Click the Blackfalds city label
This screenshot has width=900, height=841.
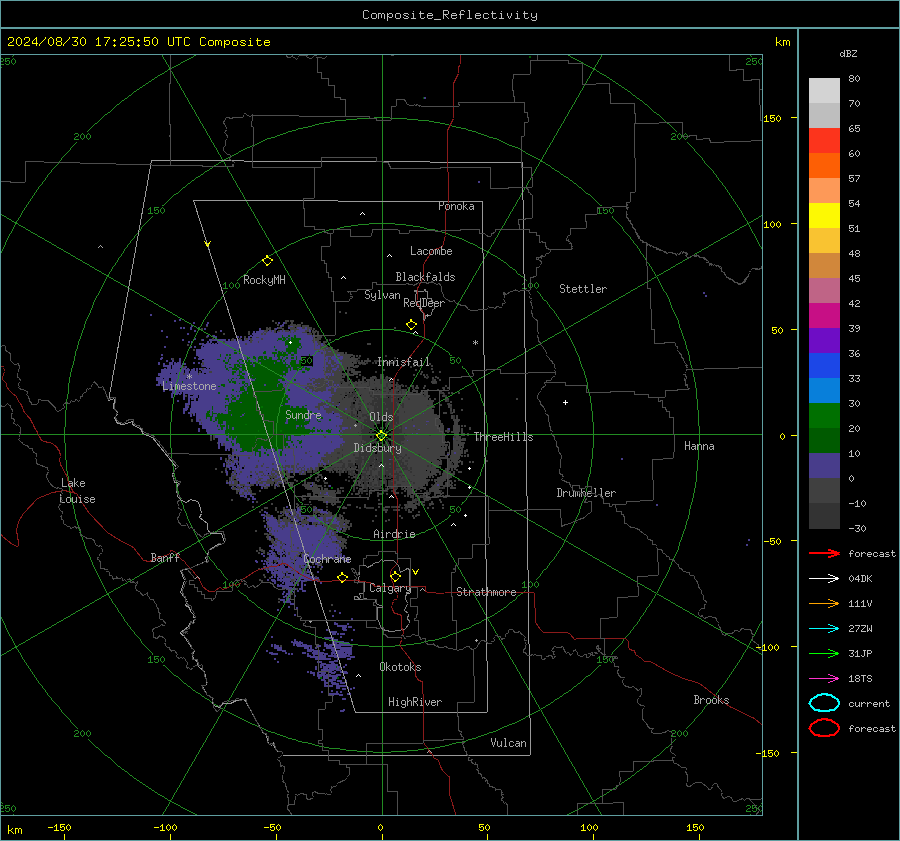[425, 277]
